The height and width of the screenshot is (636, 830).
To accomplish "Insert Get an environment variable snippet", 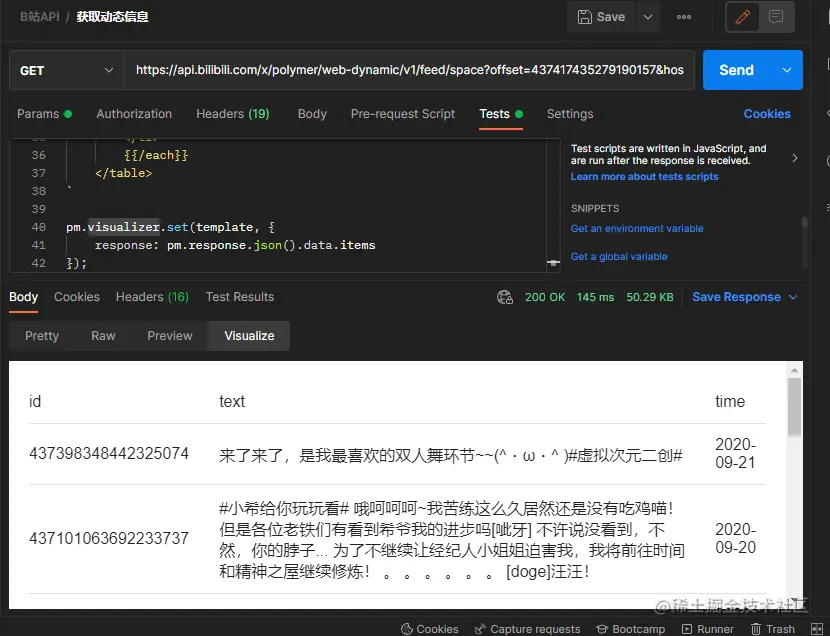I will [637, 229].
